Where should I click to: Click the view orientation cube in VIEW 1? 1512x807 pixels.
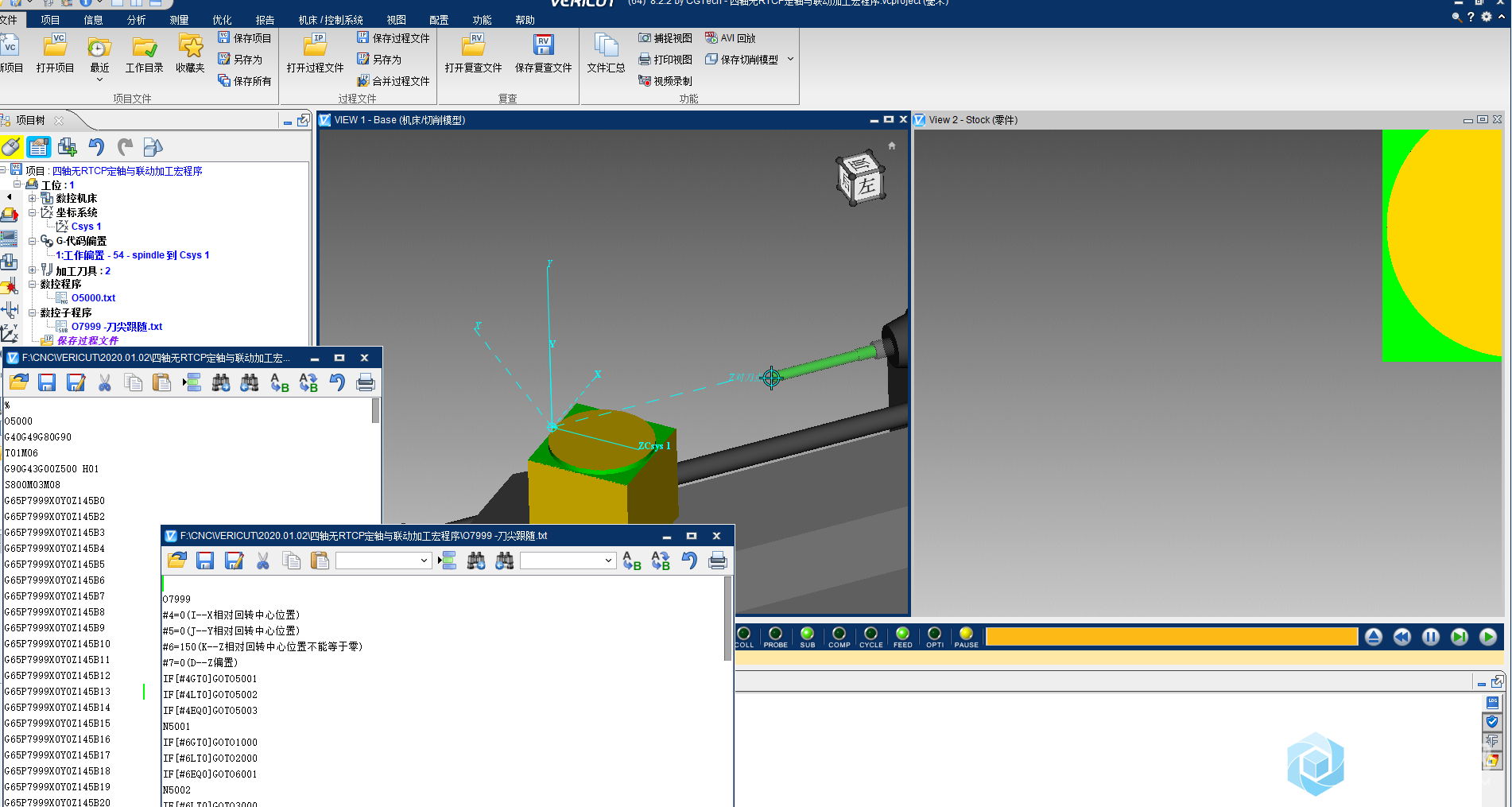coord(859,179)
